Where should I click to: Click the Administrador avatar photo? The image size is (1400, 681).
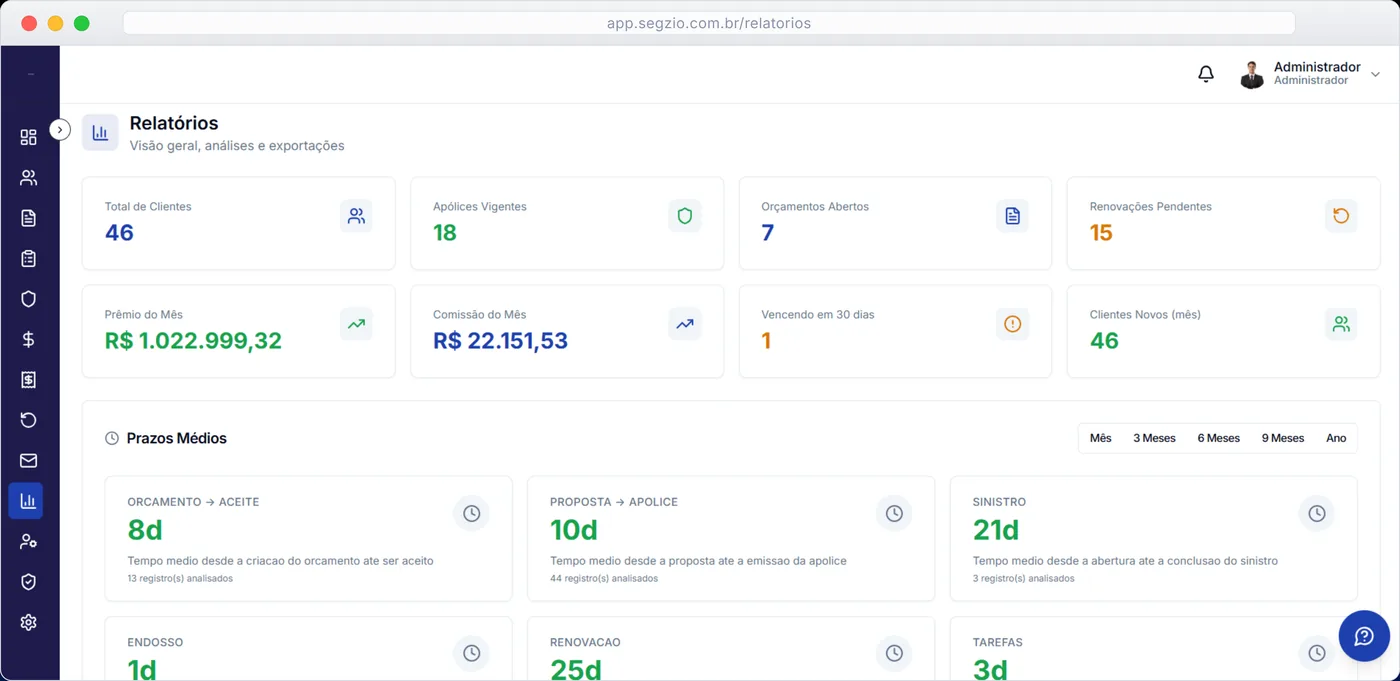click(1252, 74)
